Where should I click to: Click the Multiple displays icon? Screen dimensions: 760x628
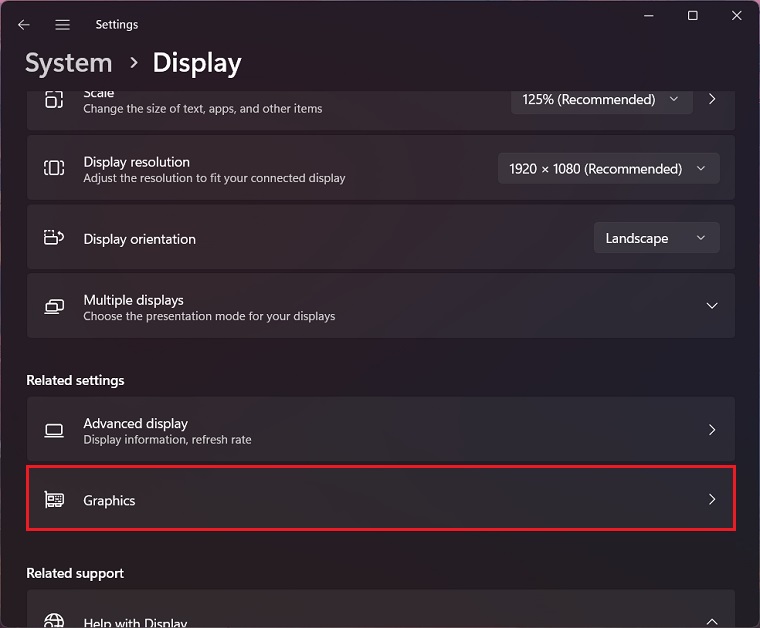coord(54,306)
